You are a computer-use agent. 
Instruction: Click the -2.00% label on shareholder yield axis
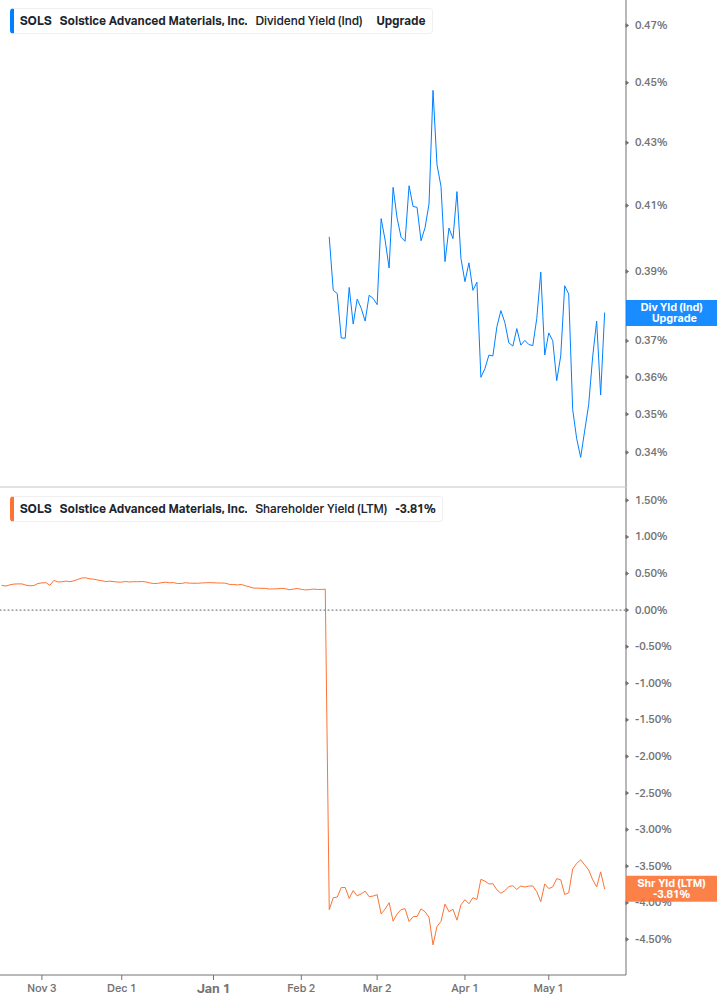tap(653, 756)
